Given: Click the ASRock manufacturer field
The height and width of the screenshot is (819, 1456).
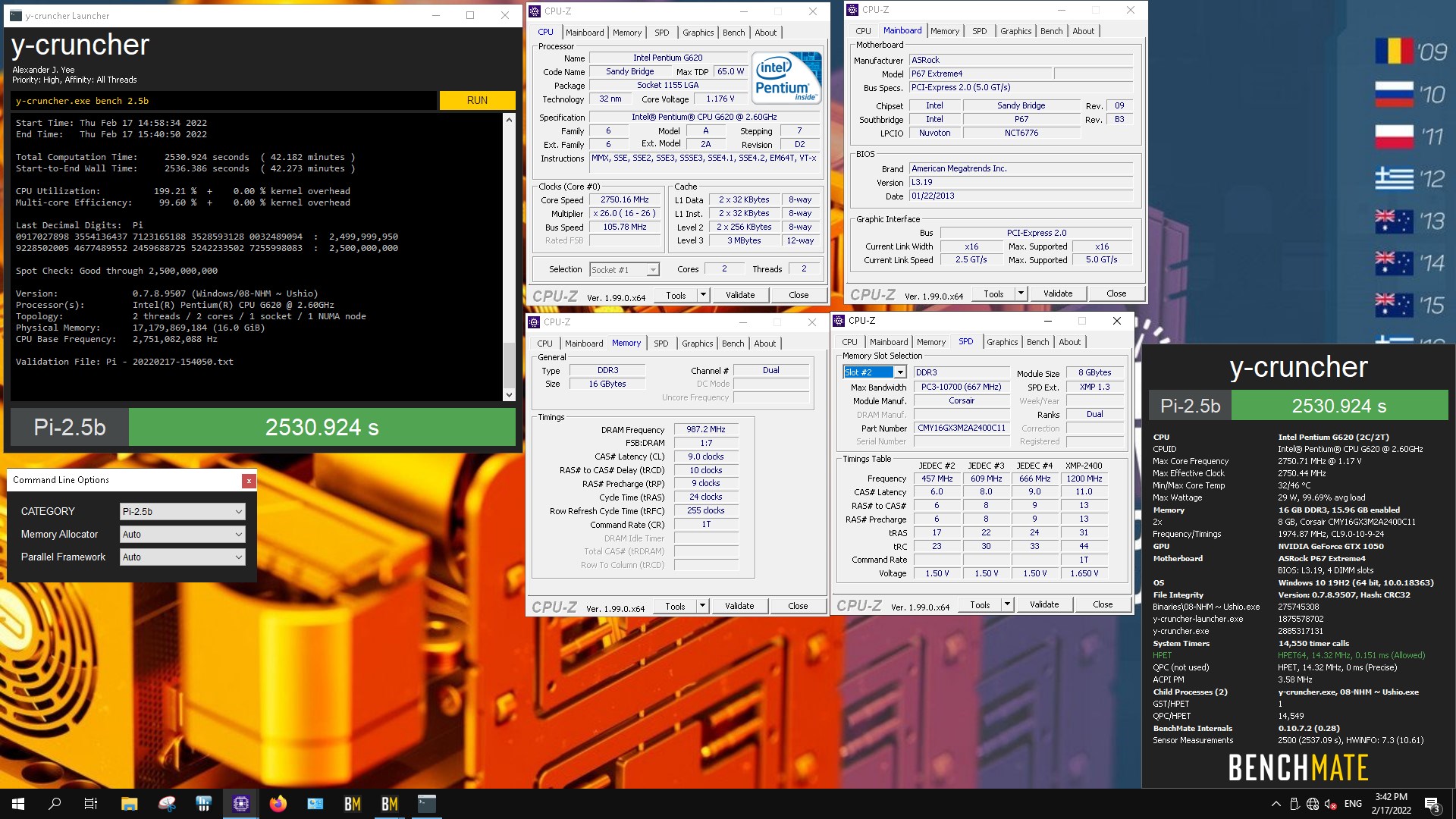Looking at the screenshot, I should (x=1021, y=60).
